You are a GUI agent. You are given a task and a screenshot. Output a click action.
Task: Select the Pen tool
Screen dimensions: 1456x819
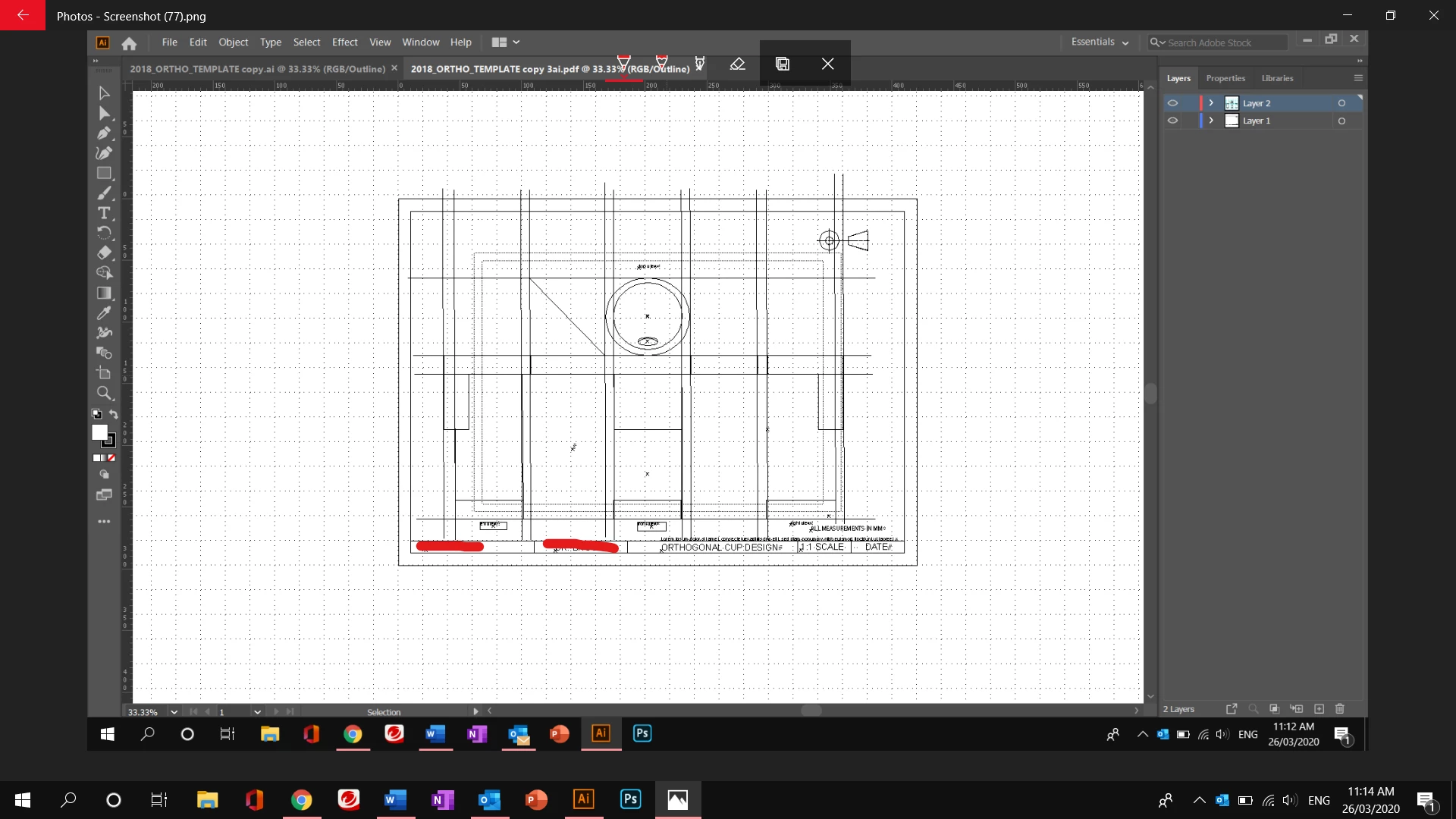pyautogui.click(x=104, y=133)
